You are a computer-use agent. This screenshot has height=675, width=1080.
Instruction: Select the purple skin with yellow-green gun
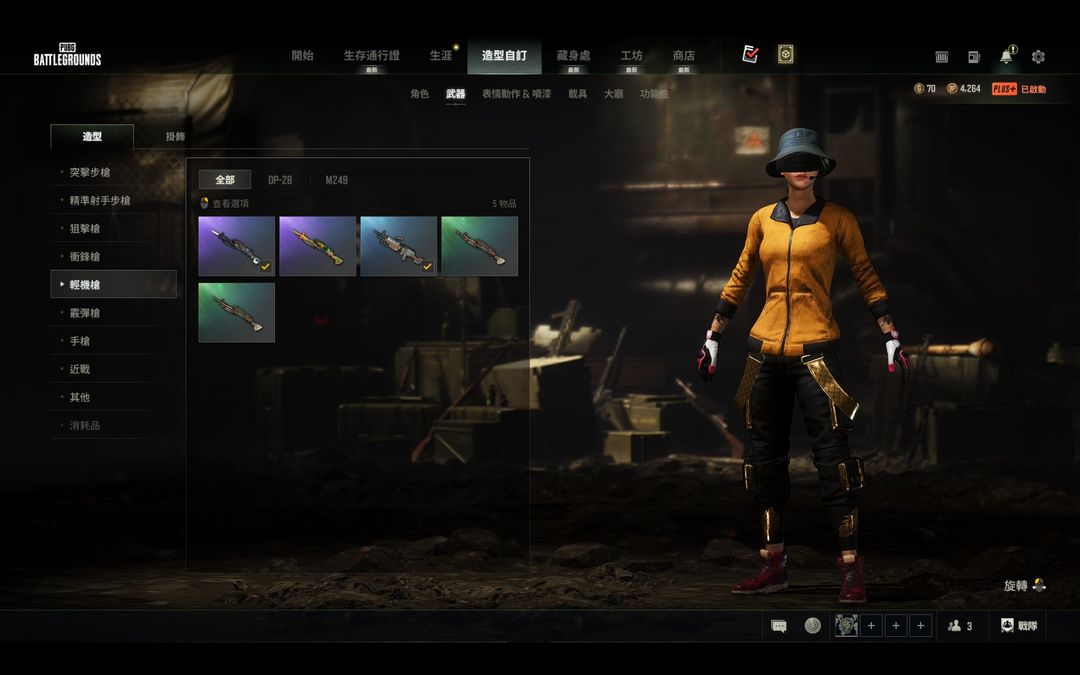coord(318,246)
